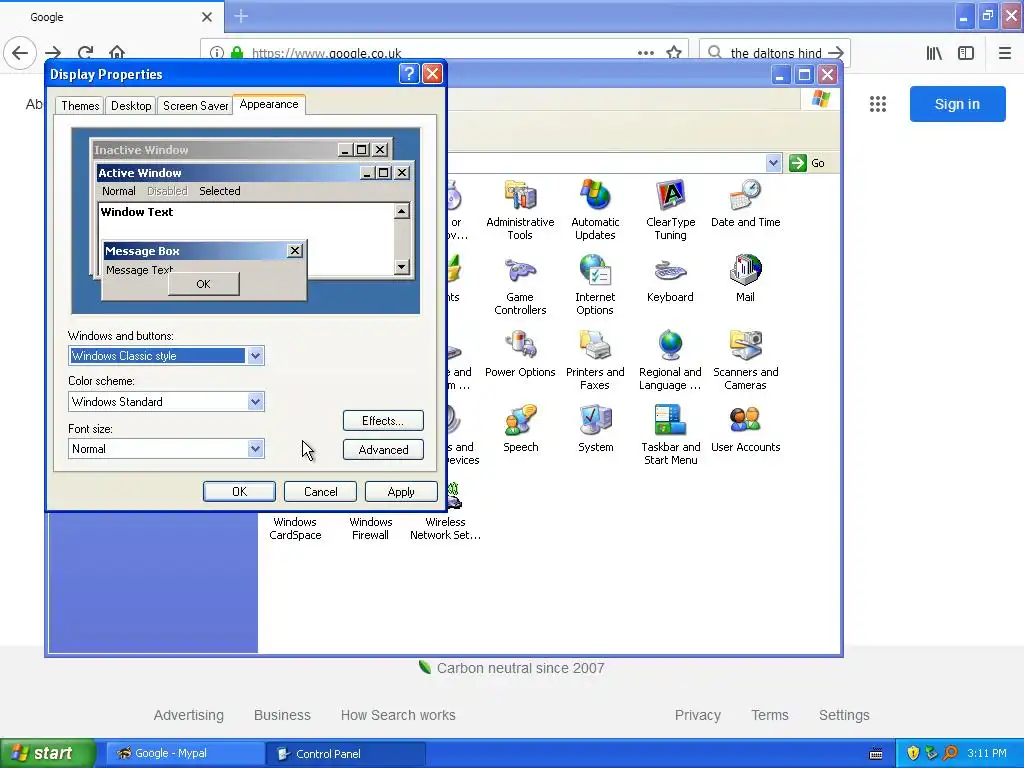
Task: Open Power Options icon
Action: click(x=520, y=354)
